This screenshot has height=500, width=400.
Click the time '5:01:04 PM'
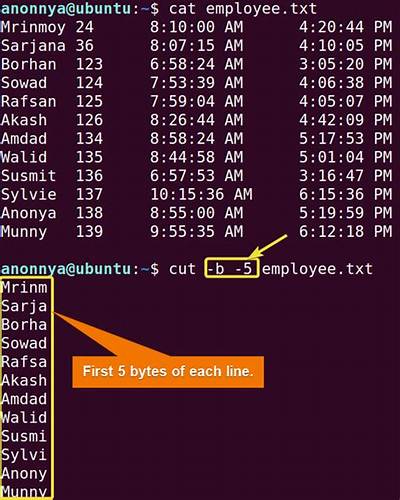[345, 157]
